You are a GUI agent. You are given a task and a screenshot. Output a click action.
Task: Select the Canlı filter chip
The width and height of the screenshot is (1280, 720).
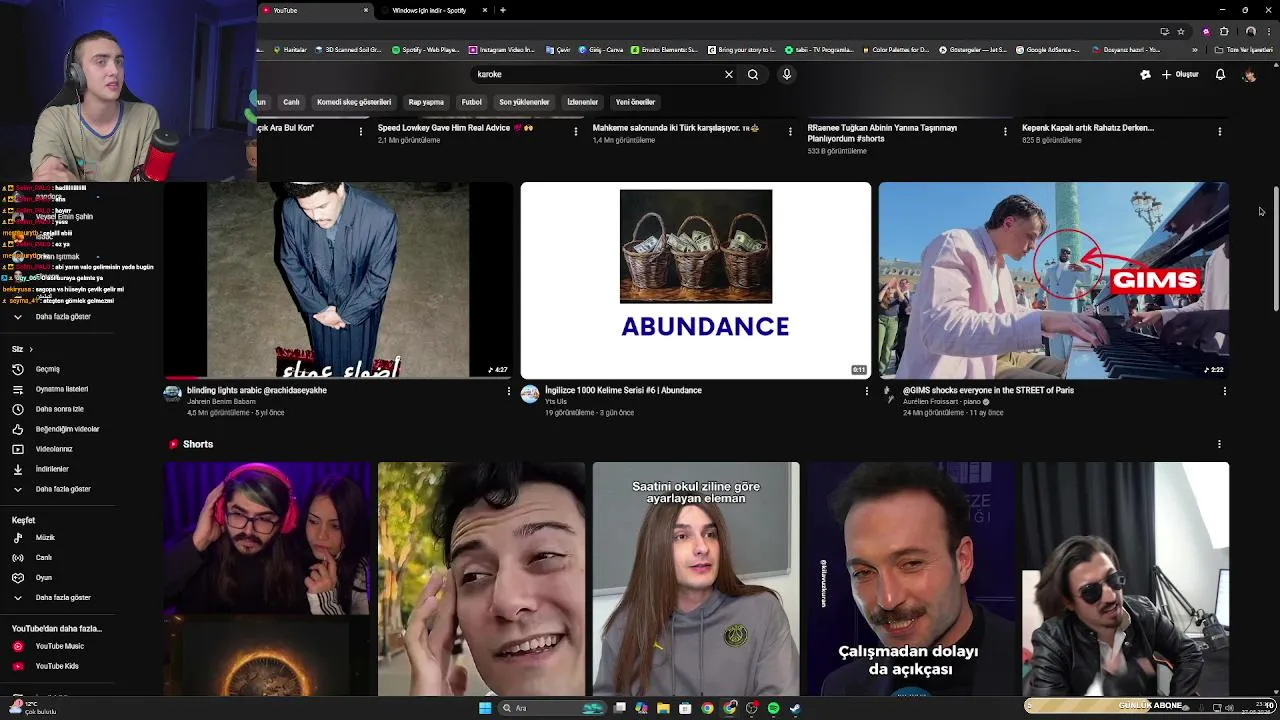pyautogui.click(x=291, y=102)
